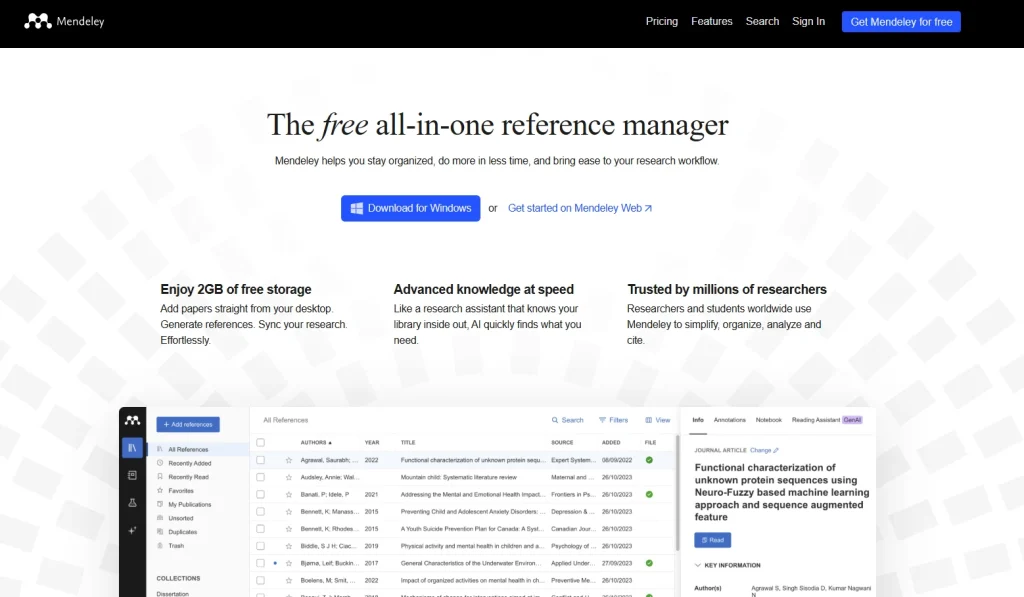
Task: Check the box for Biddle, S J H row
Action: click(x=261, y=546)
